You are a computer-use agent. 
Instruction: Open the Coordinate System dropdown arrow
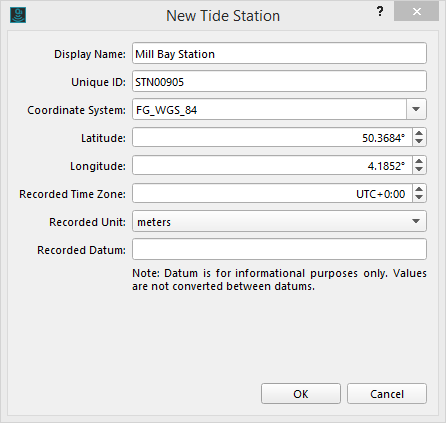tap(416, 109)
